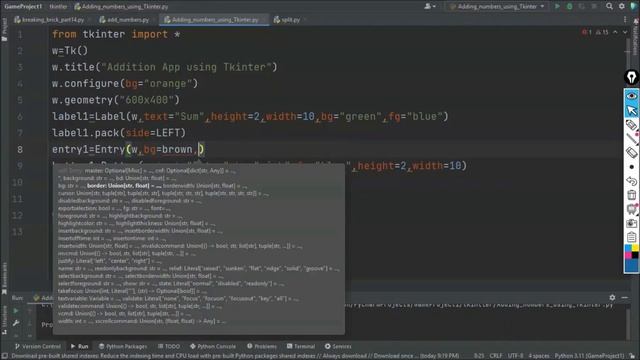Jump to previous highlighted error arrow
640x360 pixels.
pos(615,32)
